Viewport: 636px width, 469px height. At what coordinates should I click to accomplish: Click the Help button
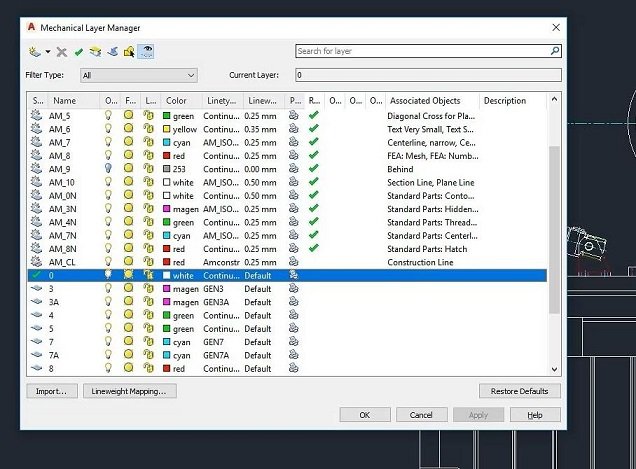pyautogui.click(x=535, y=415)
